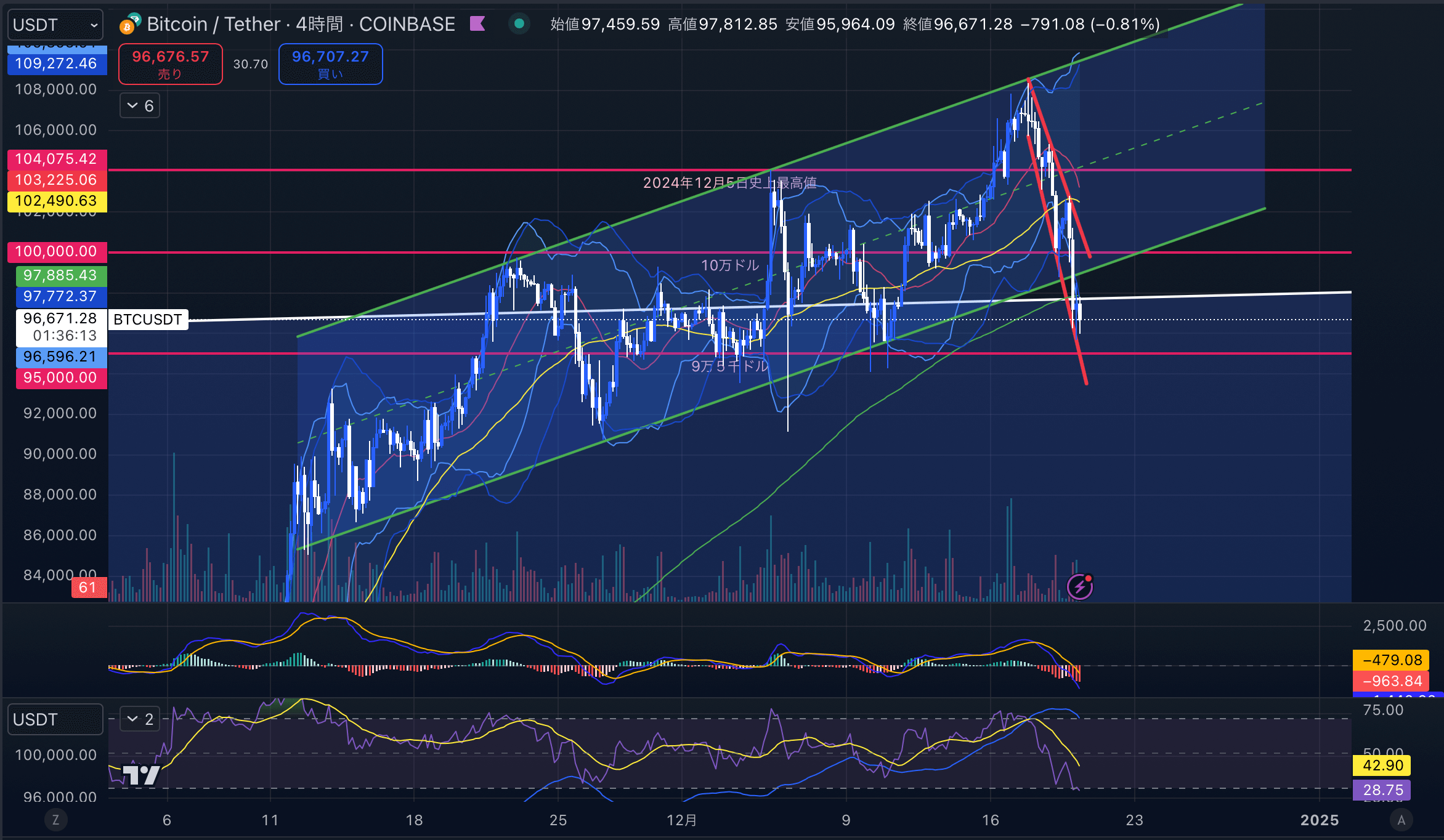Click the 109,272.46 blue price label
1444x840 pixels.
click(x=57, y=63)
